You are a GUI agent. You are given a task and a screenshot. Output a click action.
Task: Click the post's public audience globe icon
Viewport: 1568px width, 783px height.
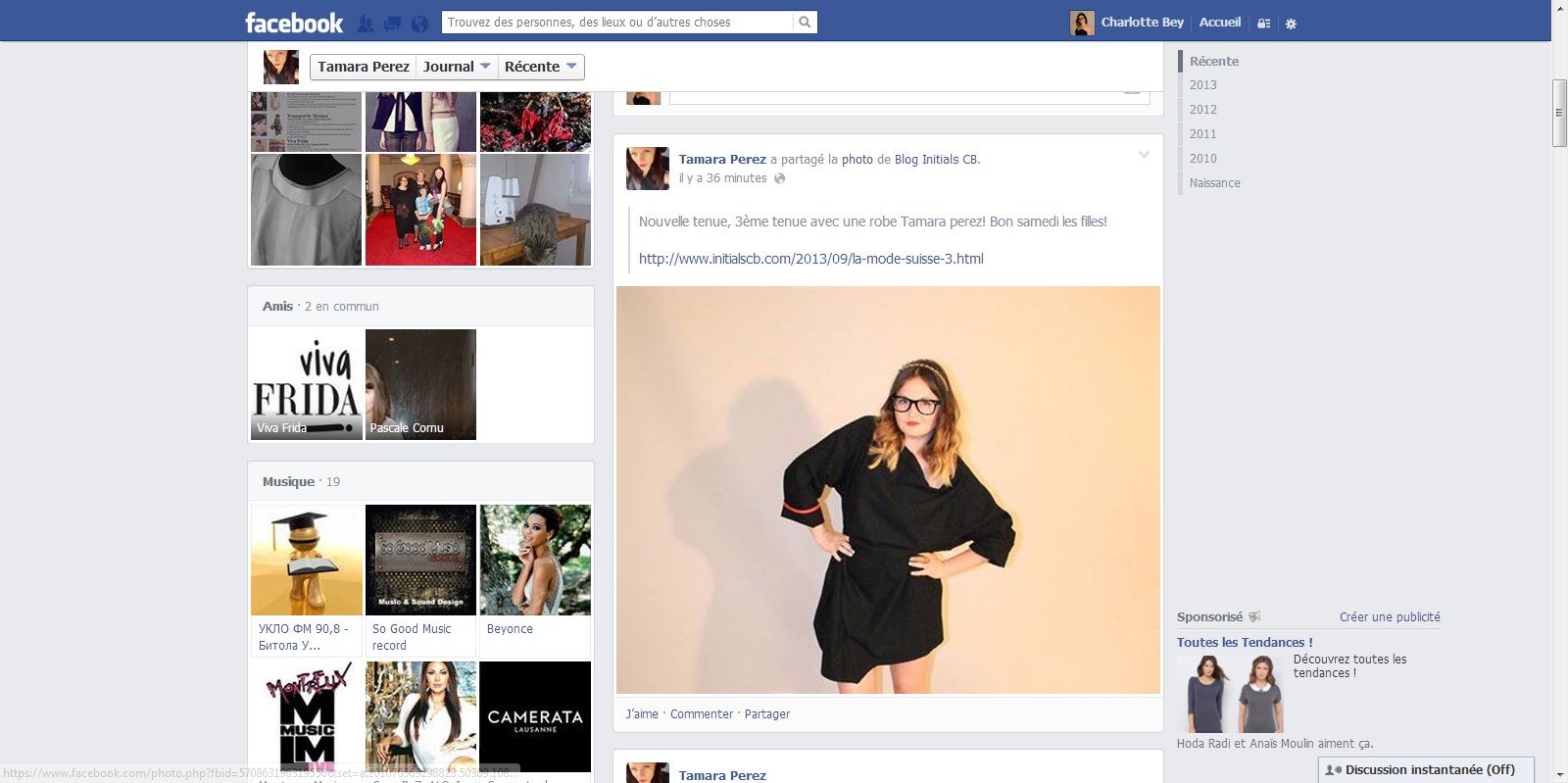pyautogui.click(x=779, y=178)
